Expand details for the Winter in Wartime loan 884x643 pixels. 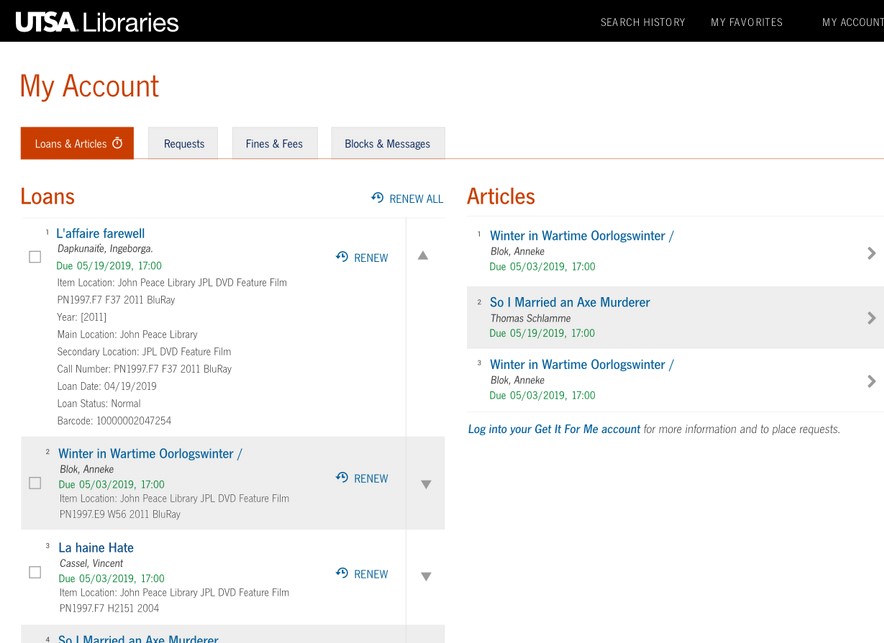[426, 484]
